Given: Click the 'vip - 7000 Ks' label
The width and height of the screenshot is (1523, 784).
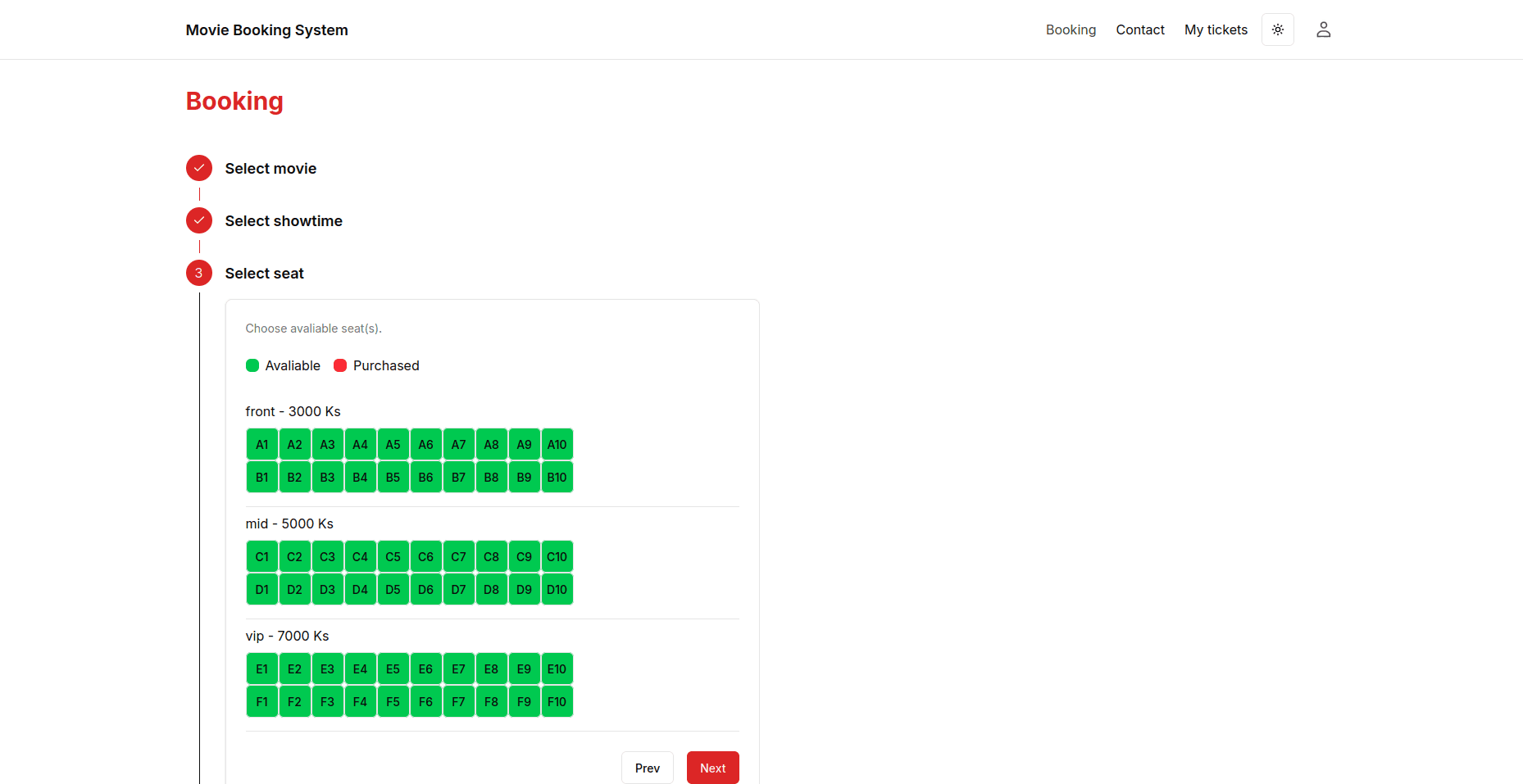Looking at the screenshot, I should click(x=287, y=636).
